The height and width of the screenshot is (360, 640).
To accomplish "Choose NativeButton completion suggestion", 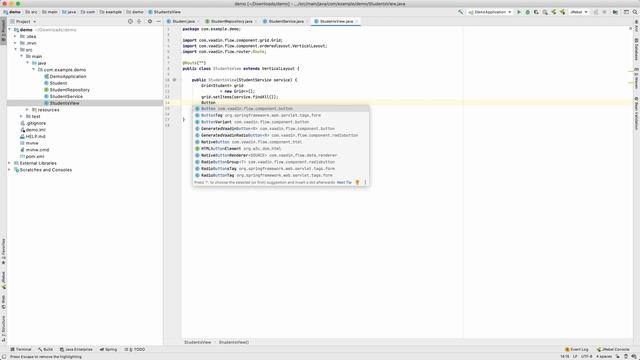I will [x=281, y=142].
